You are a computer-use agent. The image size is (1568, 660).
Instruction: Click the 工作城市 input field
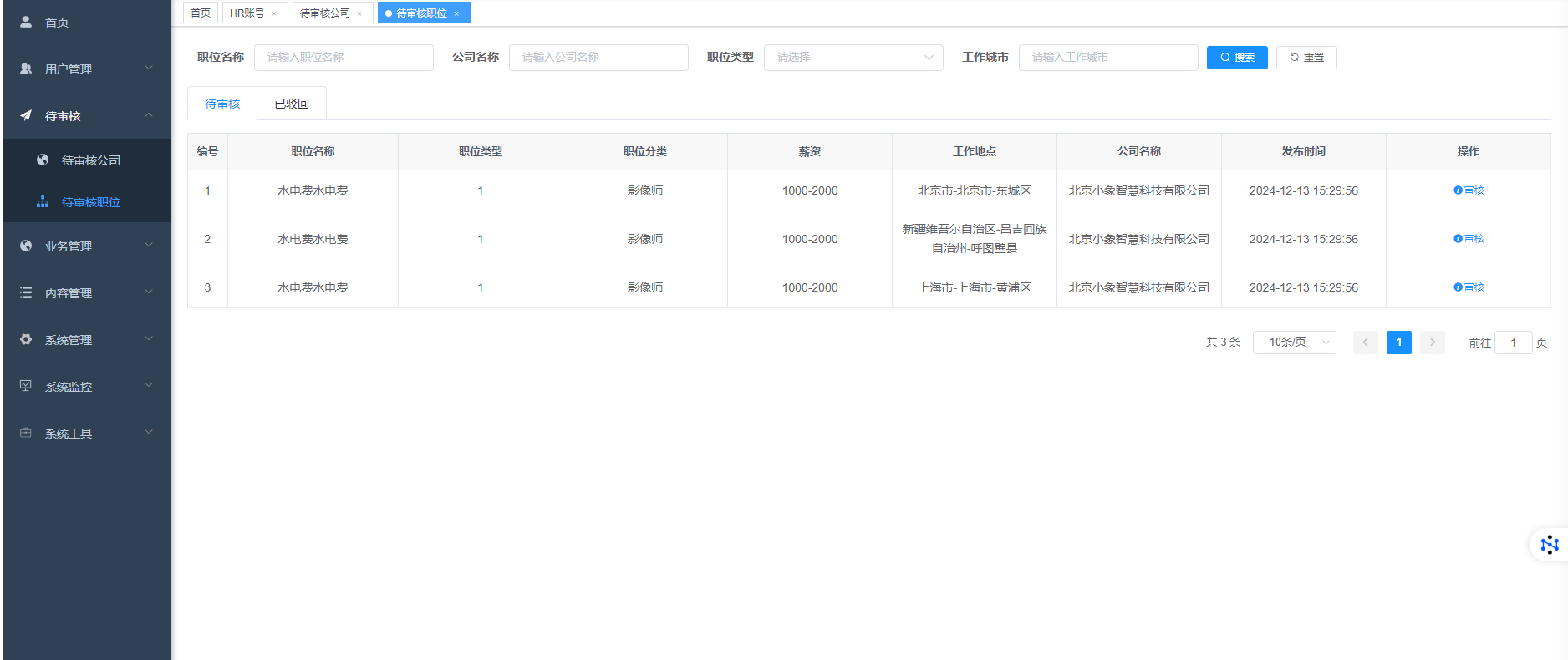[x=1107, y=57]
